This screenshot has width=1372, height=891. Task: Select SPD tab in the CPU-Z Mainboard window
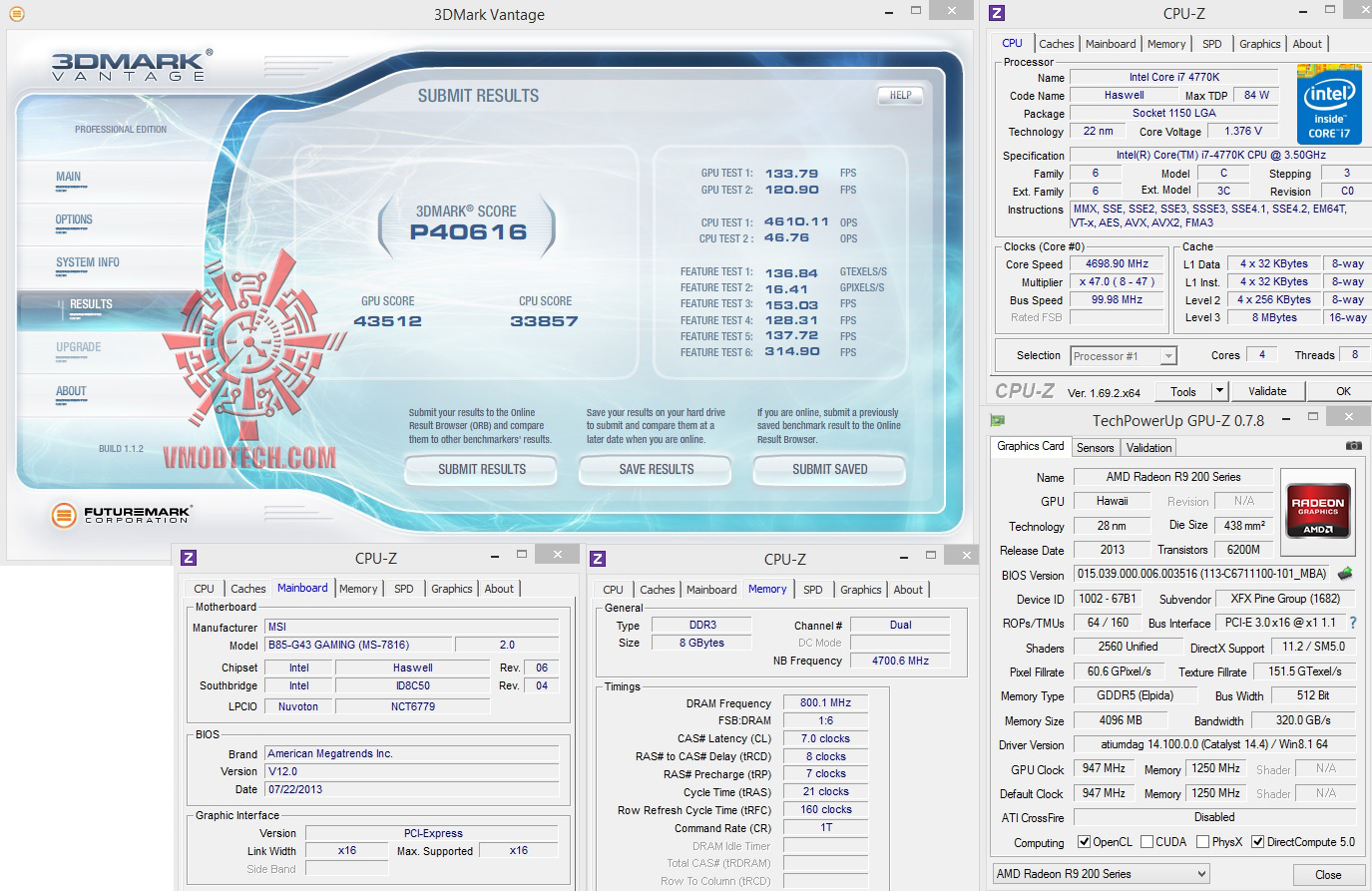coord(403,589)
